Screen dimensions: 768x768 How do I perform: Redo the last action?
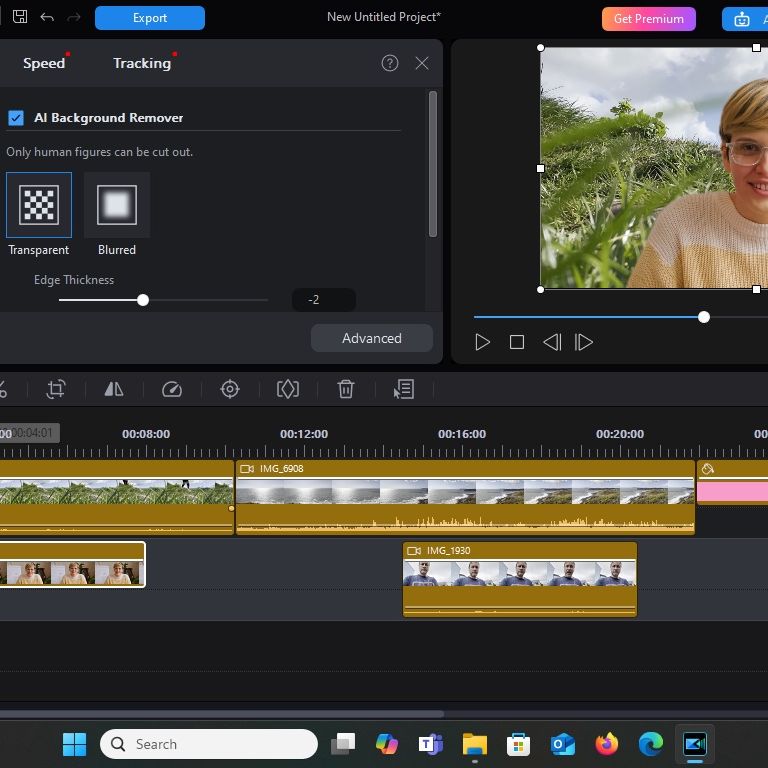(74, 17)
